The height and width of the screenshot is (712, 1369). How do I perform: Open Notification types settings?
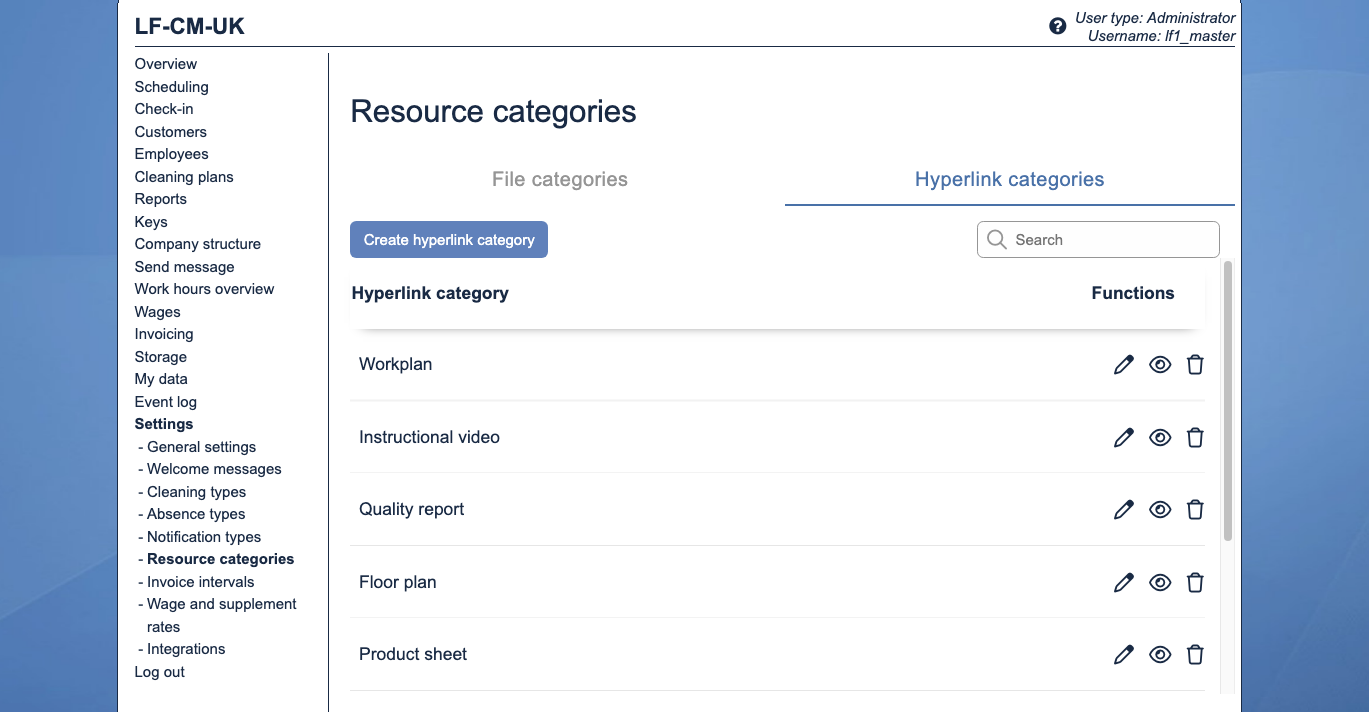[204, 537]
